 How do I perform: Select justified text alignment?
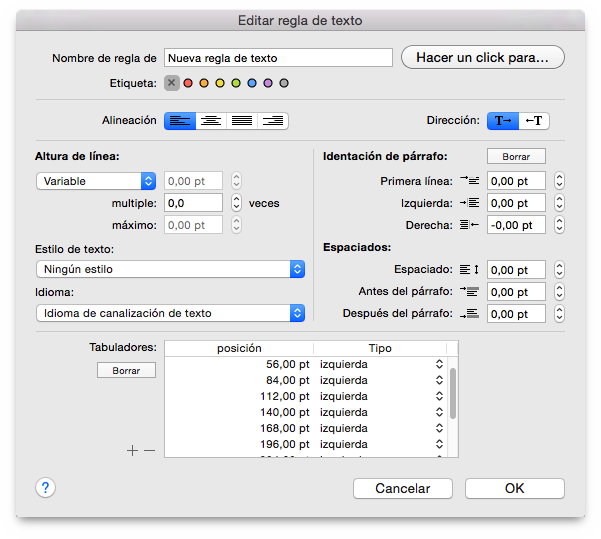click(x=242, y=121)
